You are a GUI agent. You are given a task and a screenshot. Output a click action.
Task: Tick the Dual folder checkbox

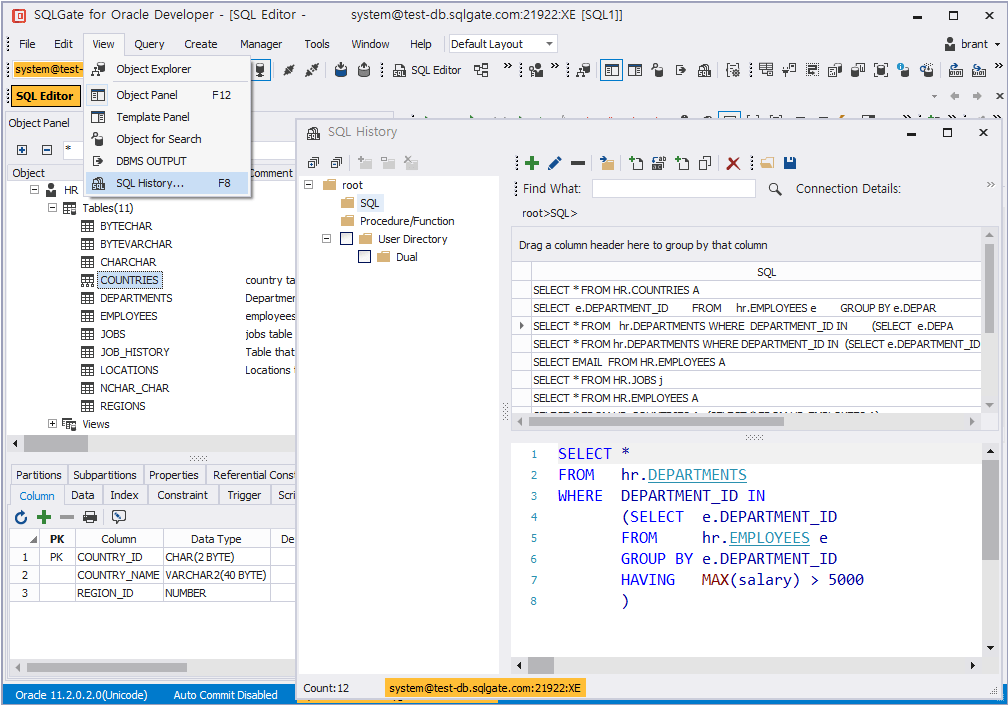(x=364, y=257)
